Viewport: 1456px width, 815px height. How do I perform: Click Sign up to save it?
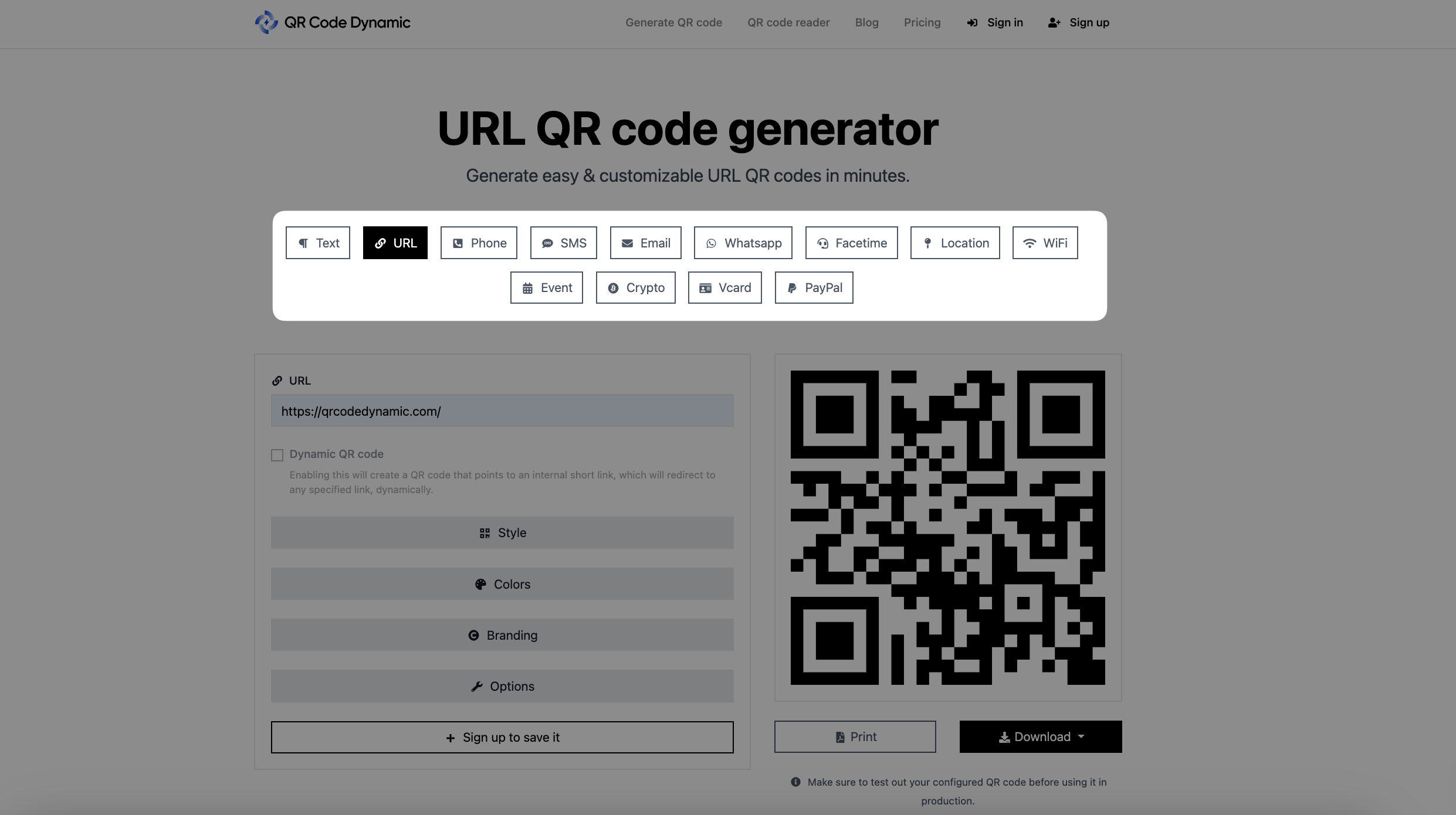501,737
